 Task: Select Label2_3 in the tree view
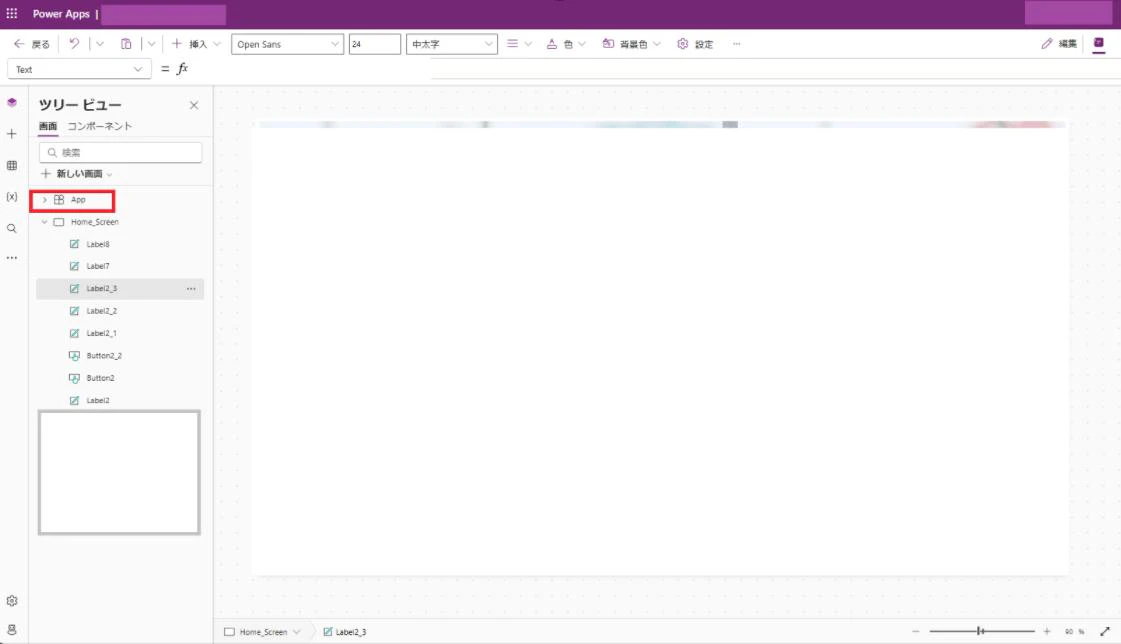click(102, 289)
